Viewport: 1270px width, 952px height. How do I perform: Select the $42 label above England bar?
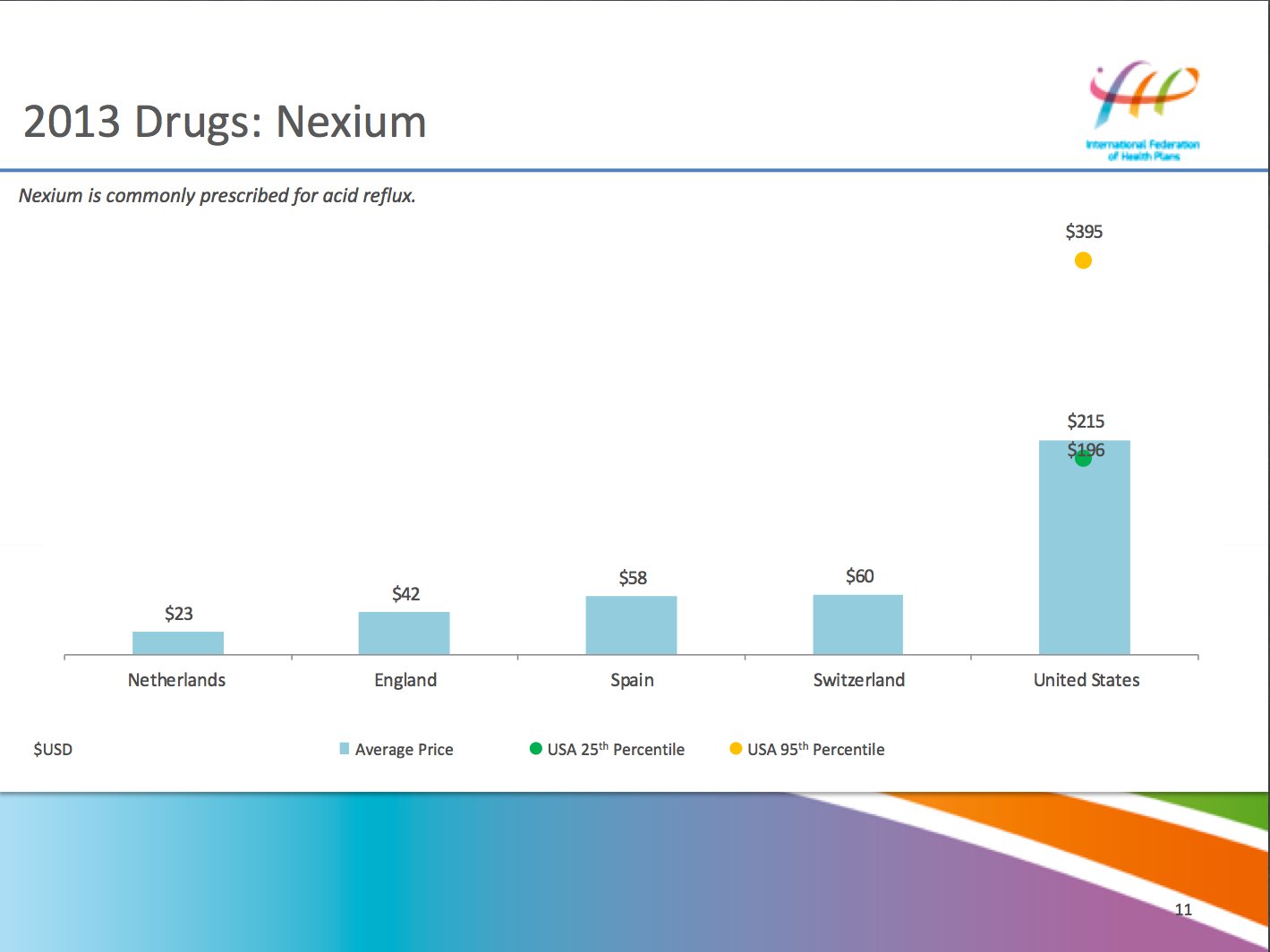(405, 594)
